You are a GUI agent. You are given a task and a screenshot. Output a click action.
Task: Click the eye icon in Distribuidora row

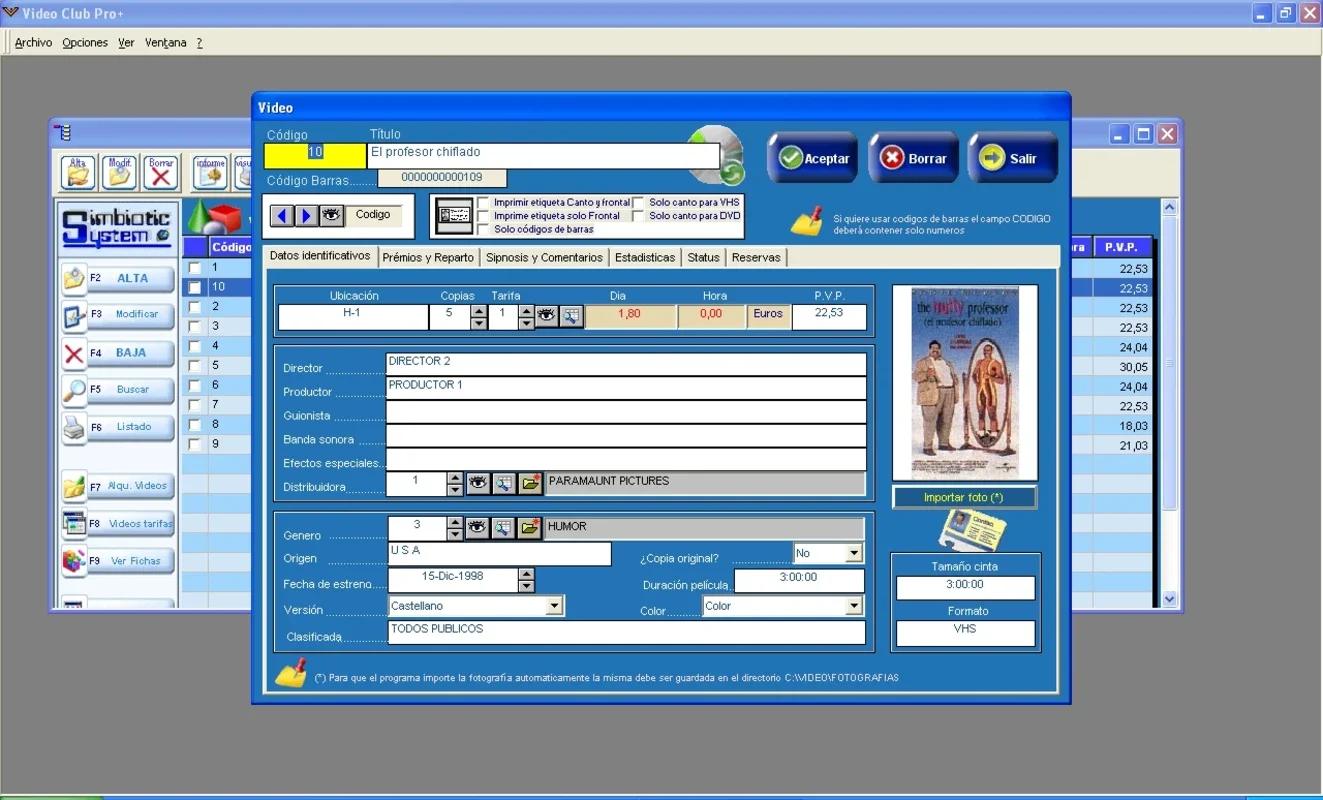pos(478,484)
